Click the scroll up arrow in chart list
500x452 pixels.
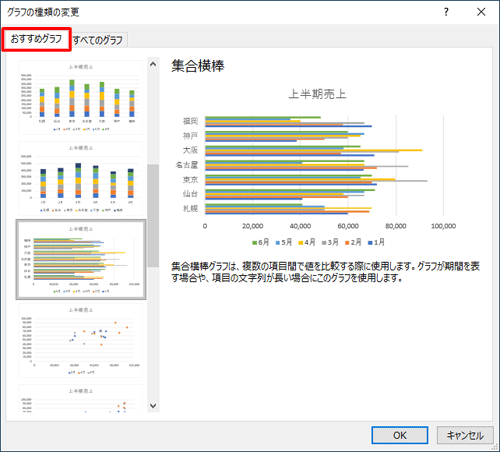tap(153, 64)
